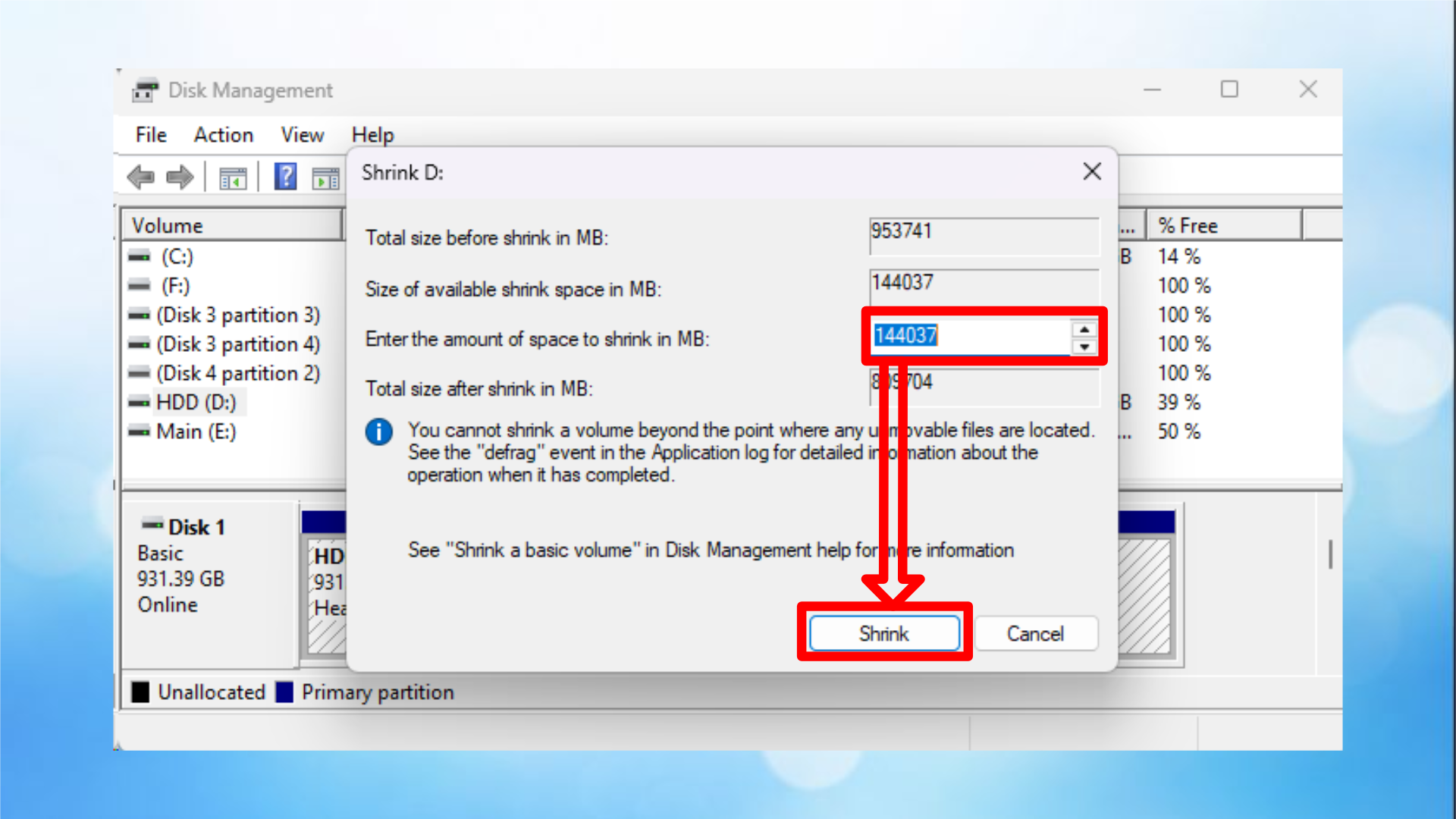Screen dimensions: 1456x819
Task: Open the File menu
Action: click(x=150, y=135)
